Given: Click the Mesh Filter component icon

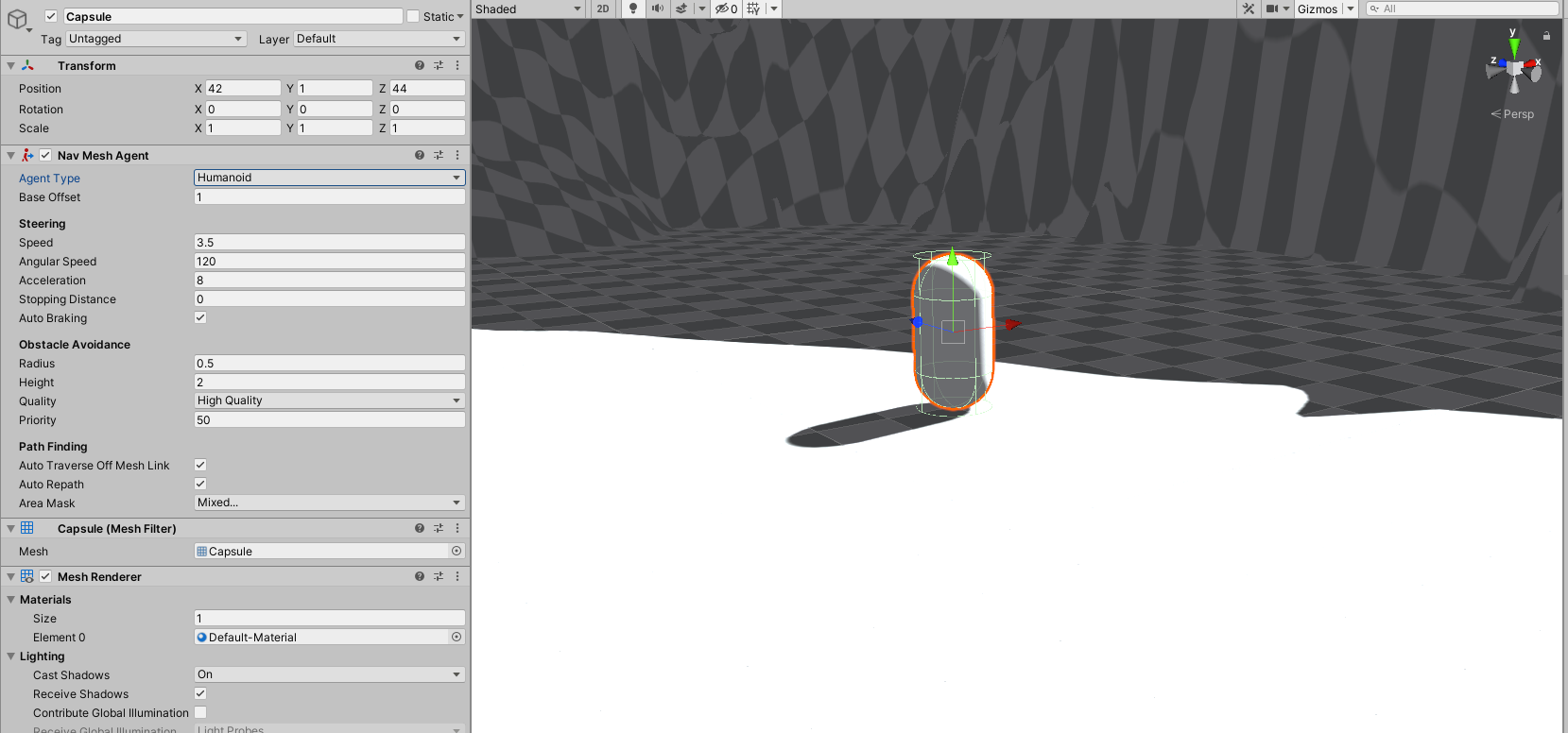Looking at the screenshot, I should pyautogui.click(x=27, y=528).
